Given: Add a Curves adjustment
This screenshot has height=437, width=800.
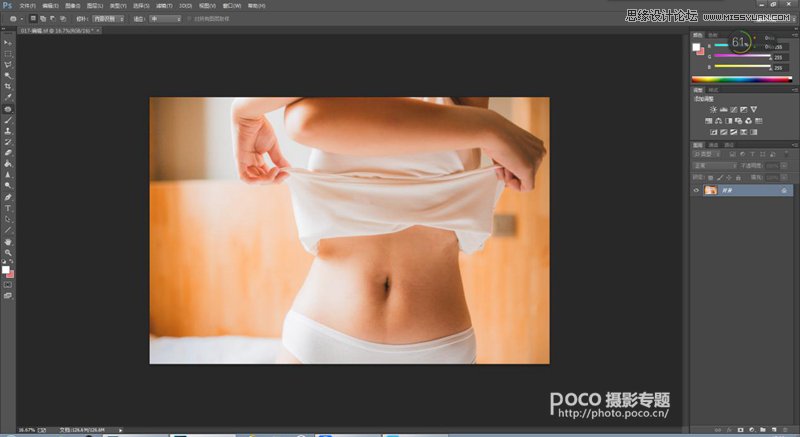Looking at the screenshot, I should (734, 110).
